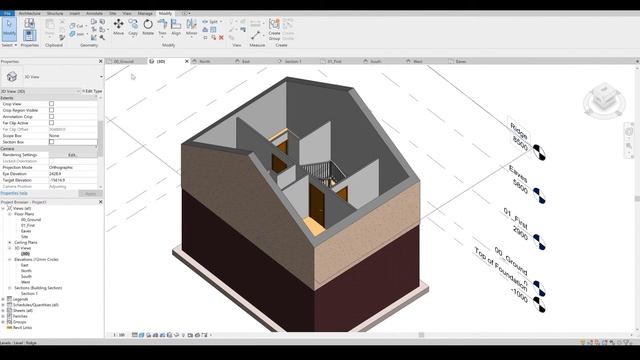Click the Detail Level icon in view control bar
640x360 pixels.
click(x=134, y=335)
